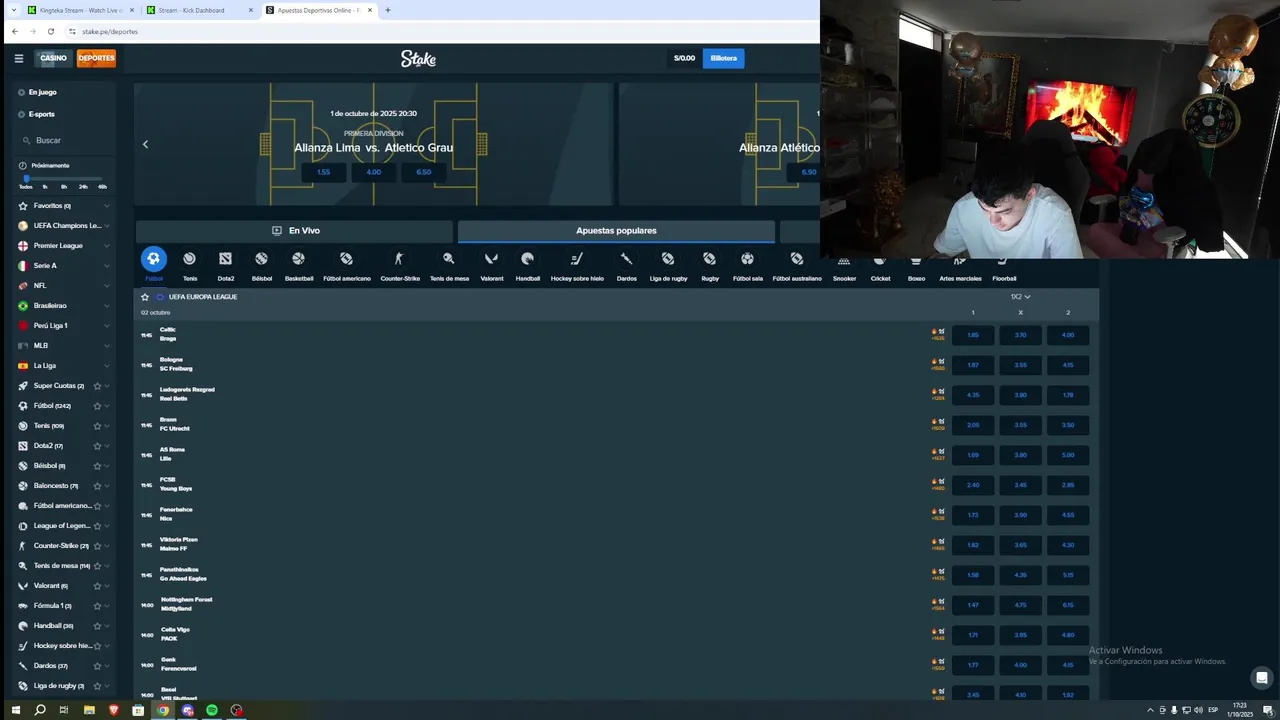Image resolution: width=1280 pixels, height=720 pixels.
Task: Favorite Super Cuotas with sidebar star
Action: point(97,386)
